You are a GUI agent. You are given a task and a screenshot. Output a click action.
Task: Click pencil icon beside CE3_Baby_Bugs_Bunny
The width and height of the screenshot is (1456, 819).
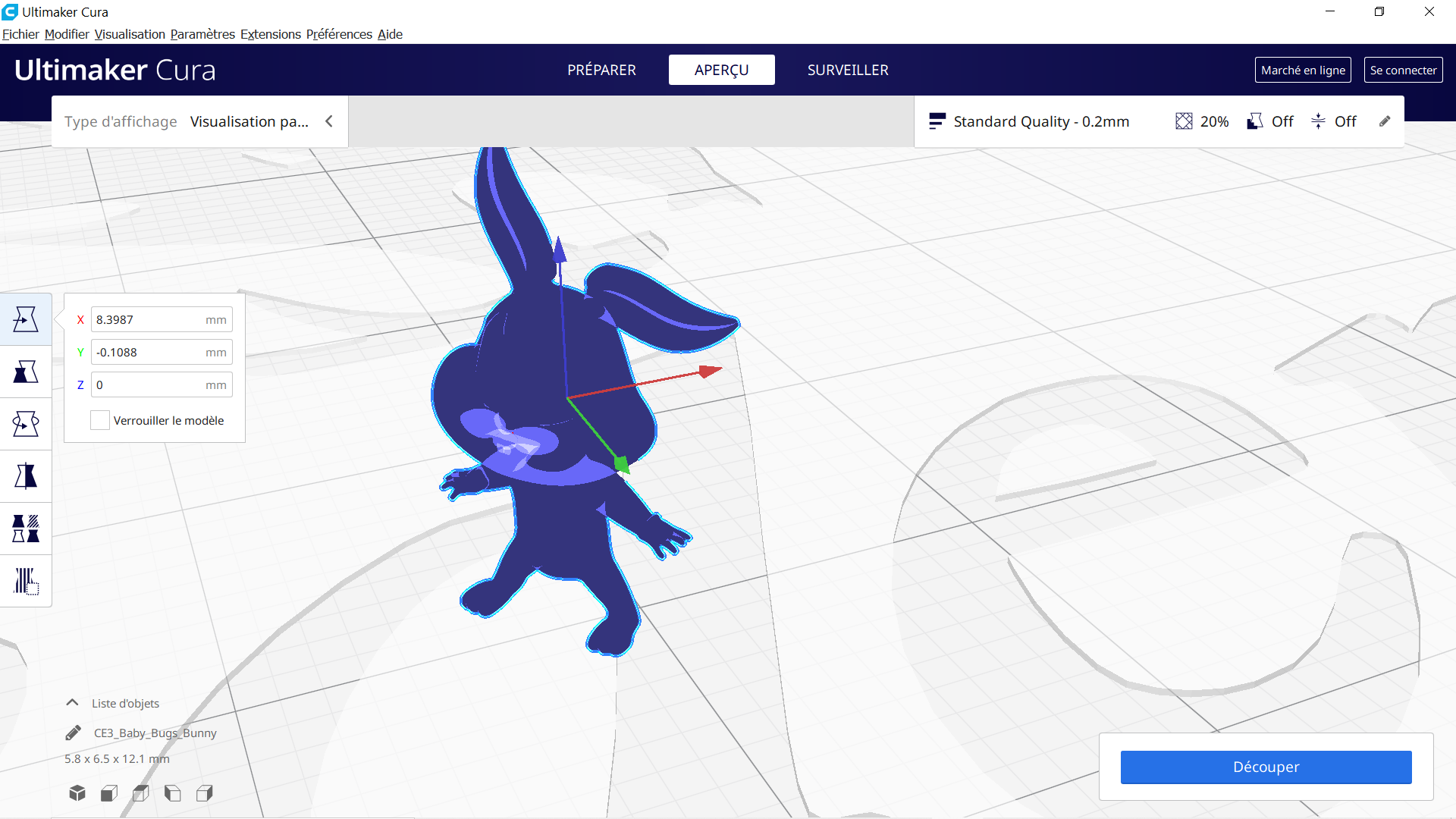pos(74,733)
